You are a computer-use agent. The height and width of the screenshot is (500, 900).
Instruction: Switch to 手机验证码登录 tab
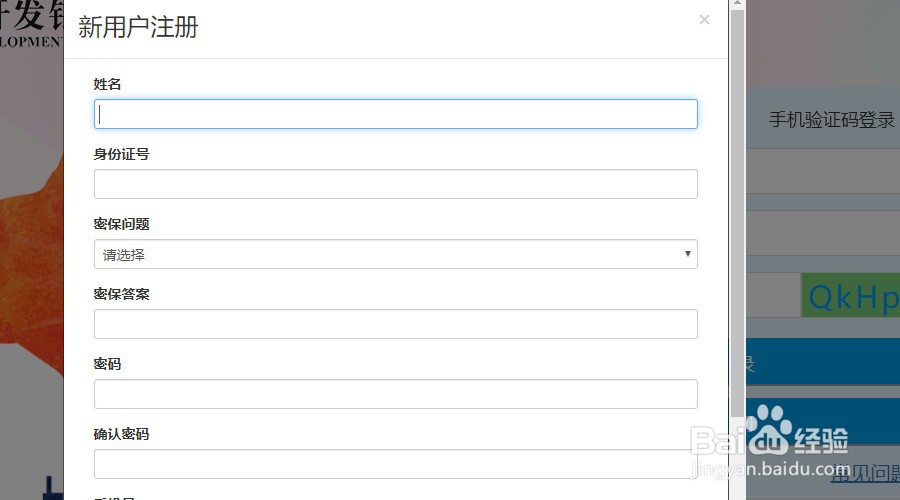[831, 120]
